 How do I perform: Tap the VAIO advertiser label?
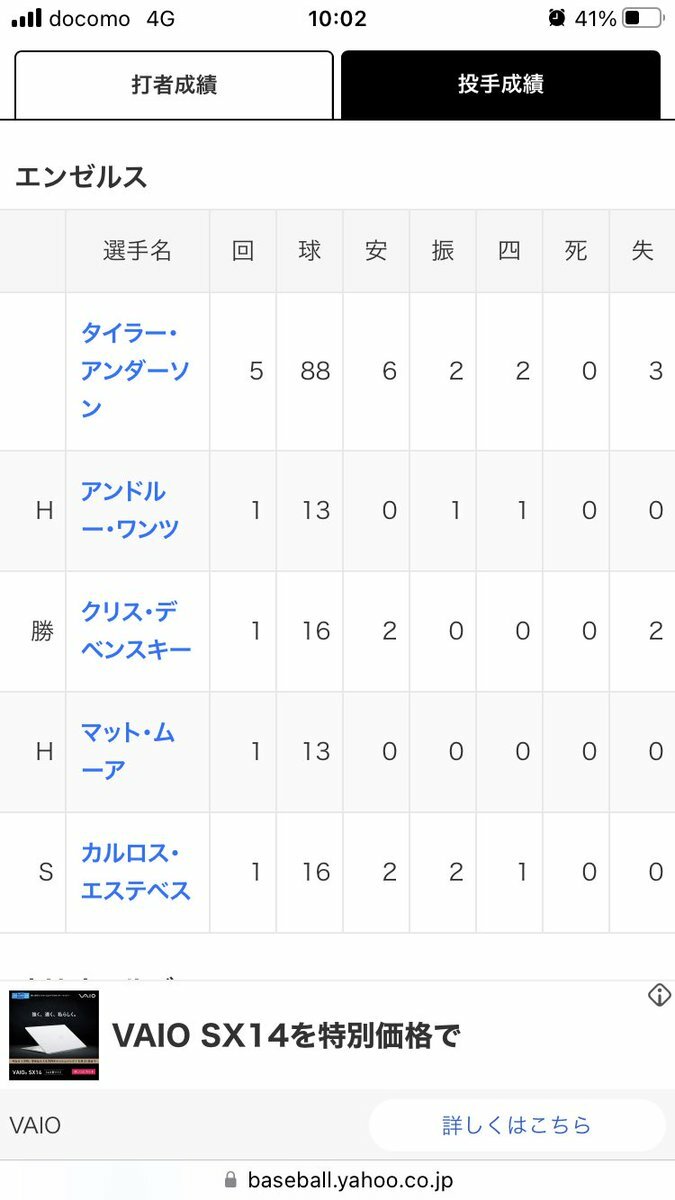(x=35, y=1125)
